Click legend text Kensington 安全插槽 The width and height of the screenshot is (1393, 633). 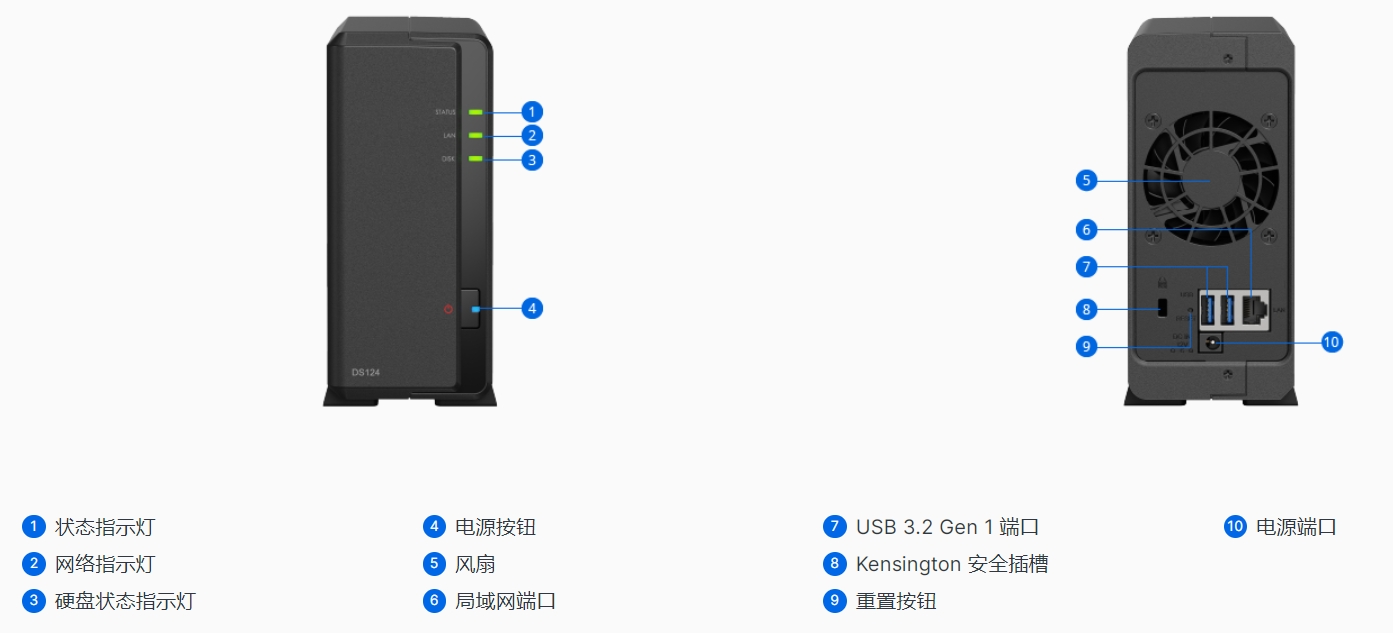[x=952, y=564]
